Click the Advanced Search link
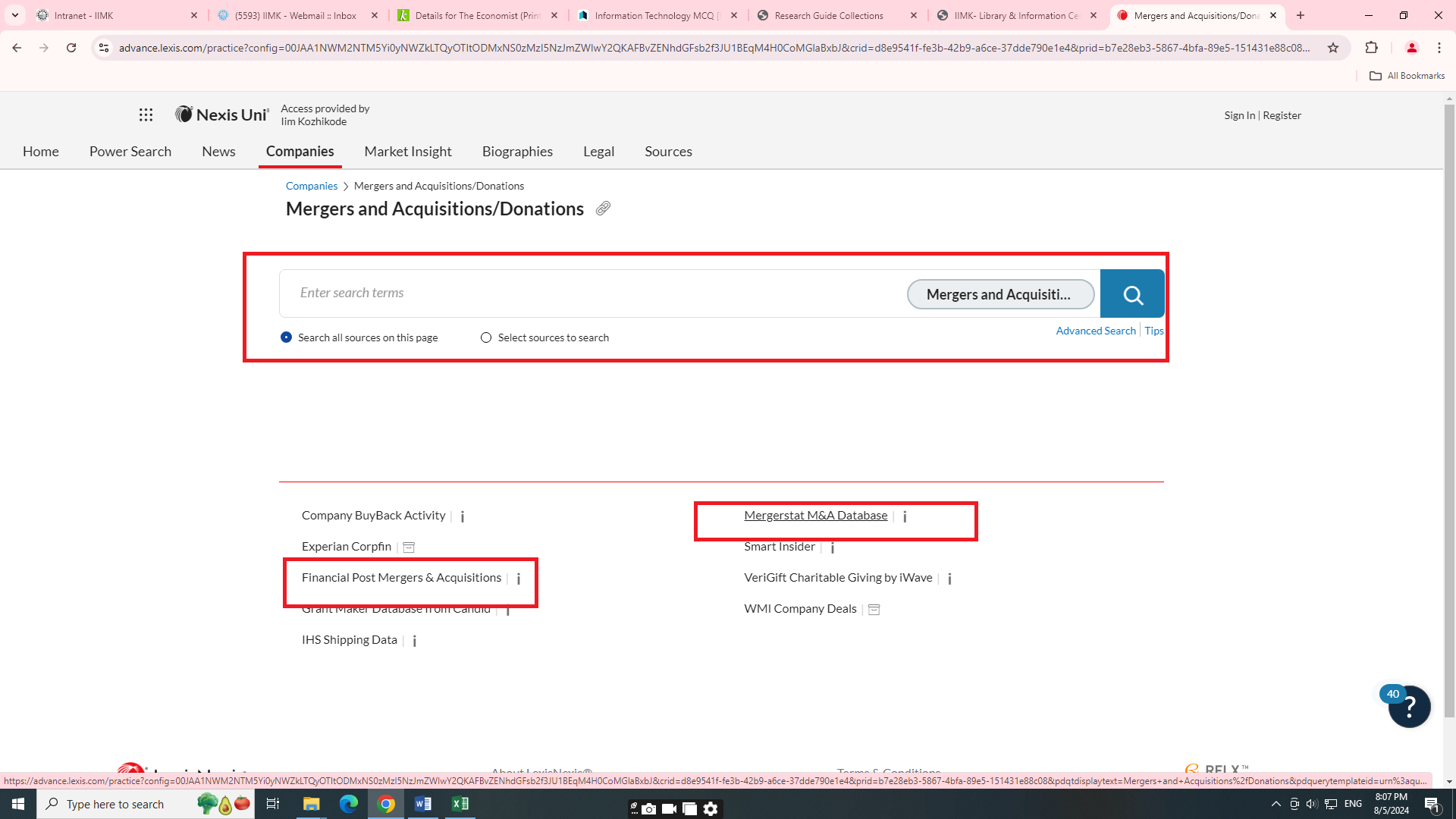 point(1095,331)
